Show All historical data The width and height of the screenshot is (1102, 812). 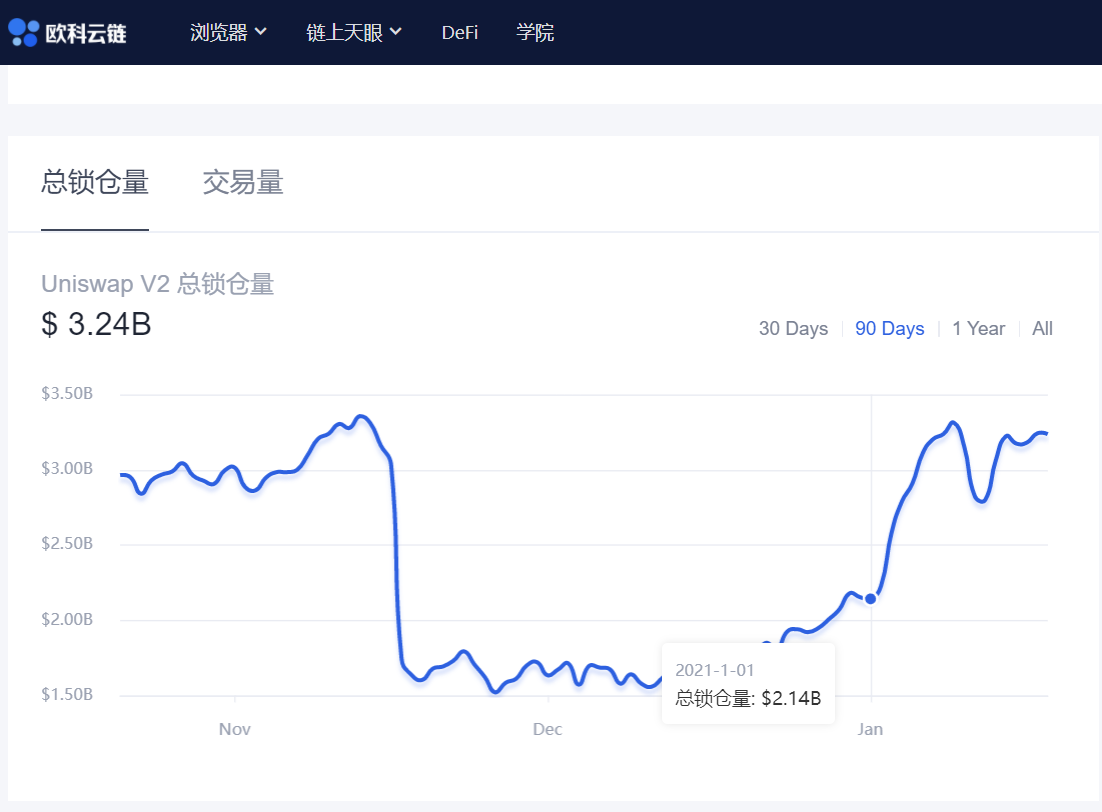coord(1041,328)
